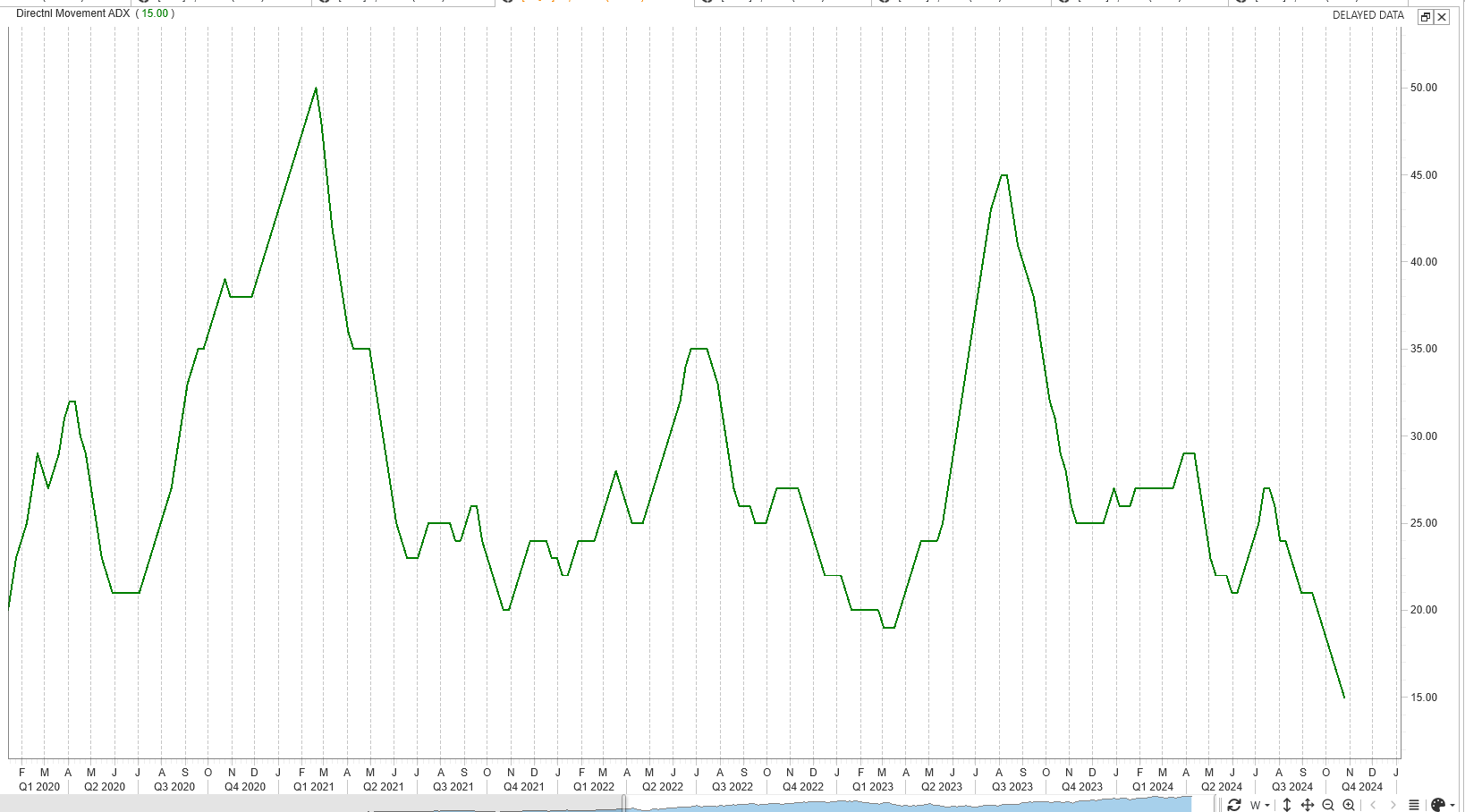Click the 15.00 price axis value

point(1424,698)
